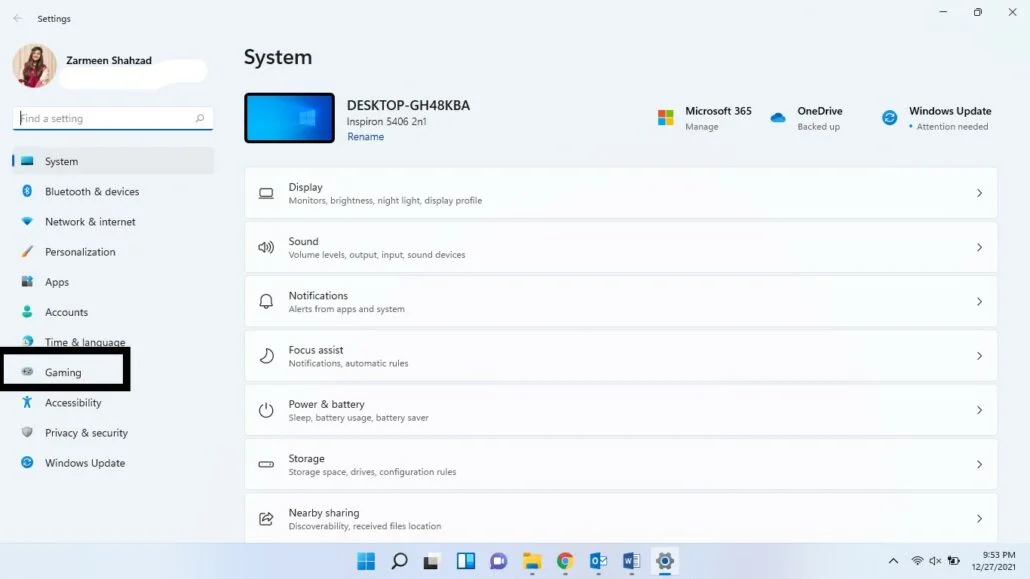
Task: Click Sound row title text
Action: 303,241
